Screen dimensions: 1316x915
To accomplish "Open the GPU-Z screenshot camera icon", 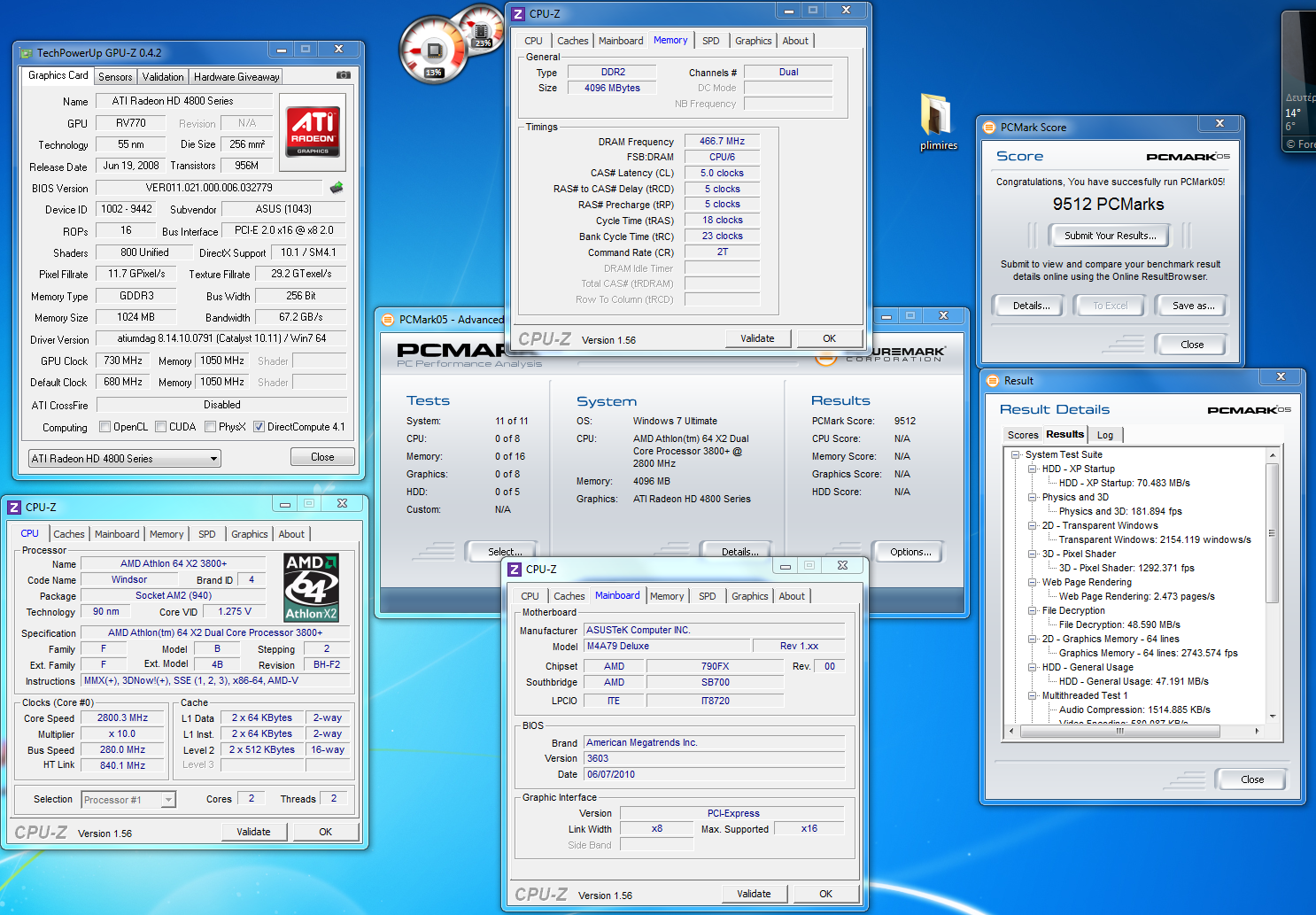I will pyautogui.click(x=343, y=75).
